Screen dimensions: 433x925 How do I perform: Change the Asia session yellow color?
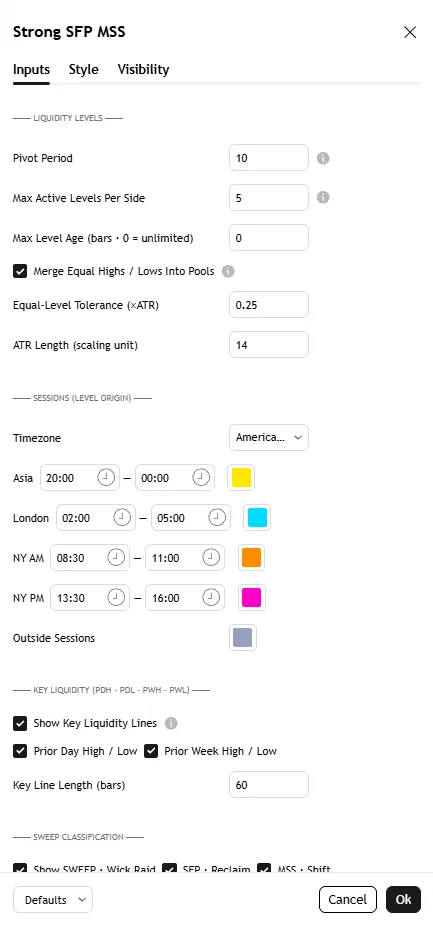[241, 478]
